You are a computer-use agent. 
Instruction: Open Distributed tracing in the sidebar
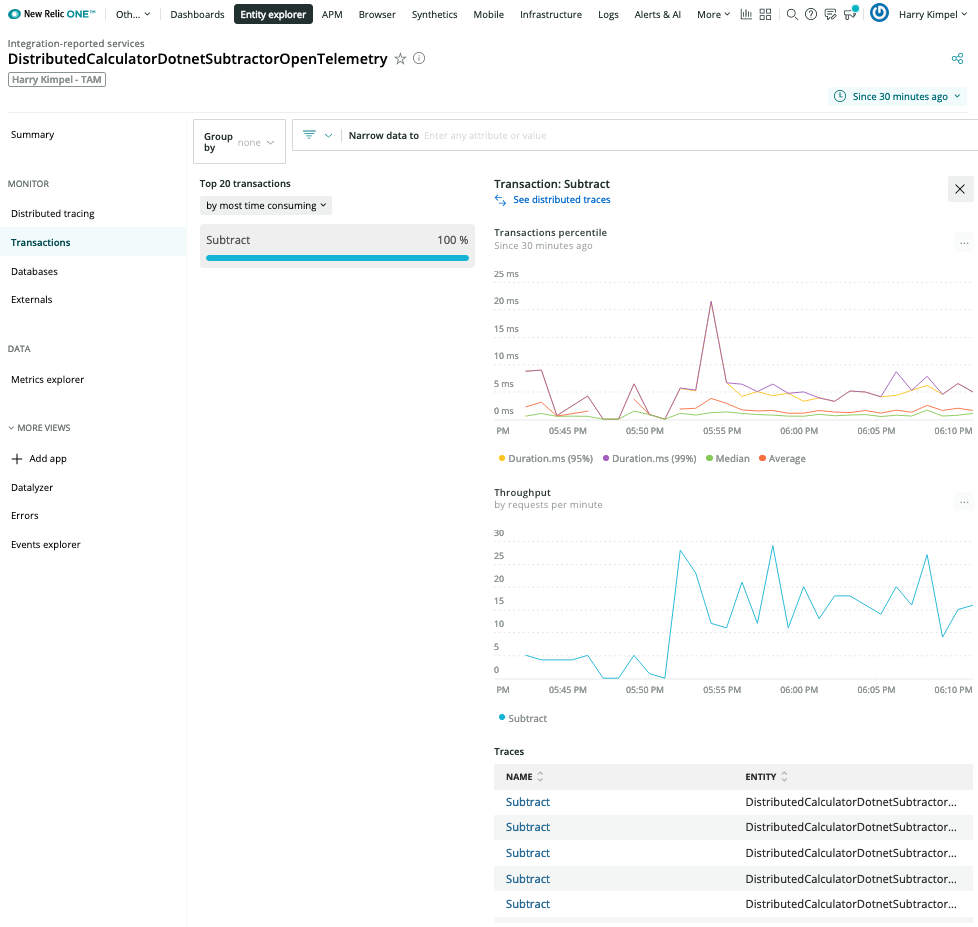[53, 214]
